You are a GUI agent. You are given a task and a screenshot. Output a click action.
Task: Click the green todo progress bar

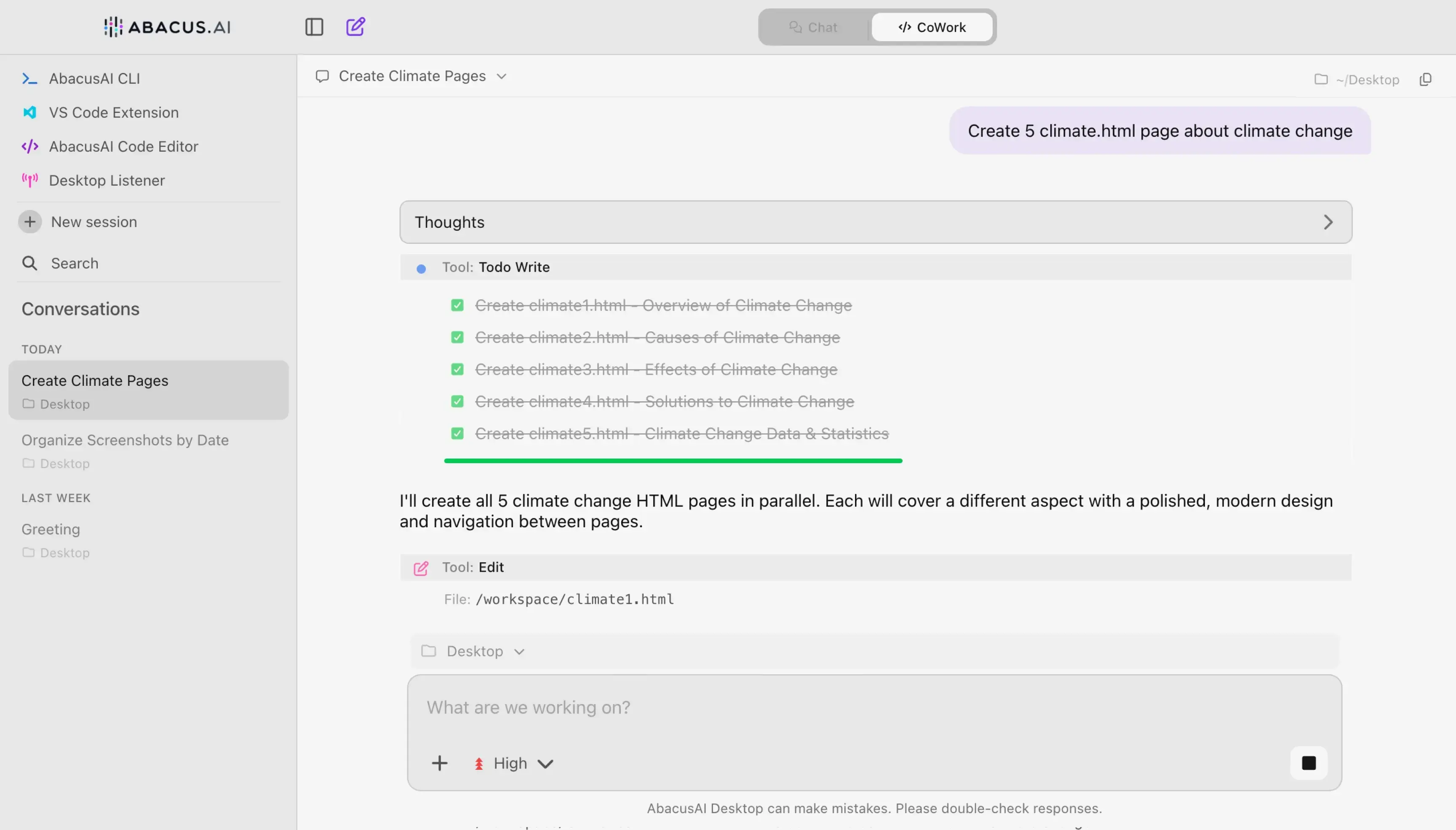(x=673, y=461)
